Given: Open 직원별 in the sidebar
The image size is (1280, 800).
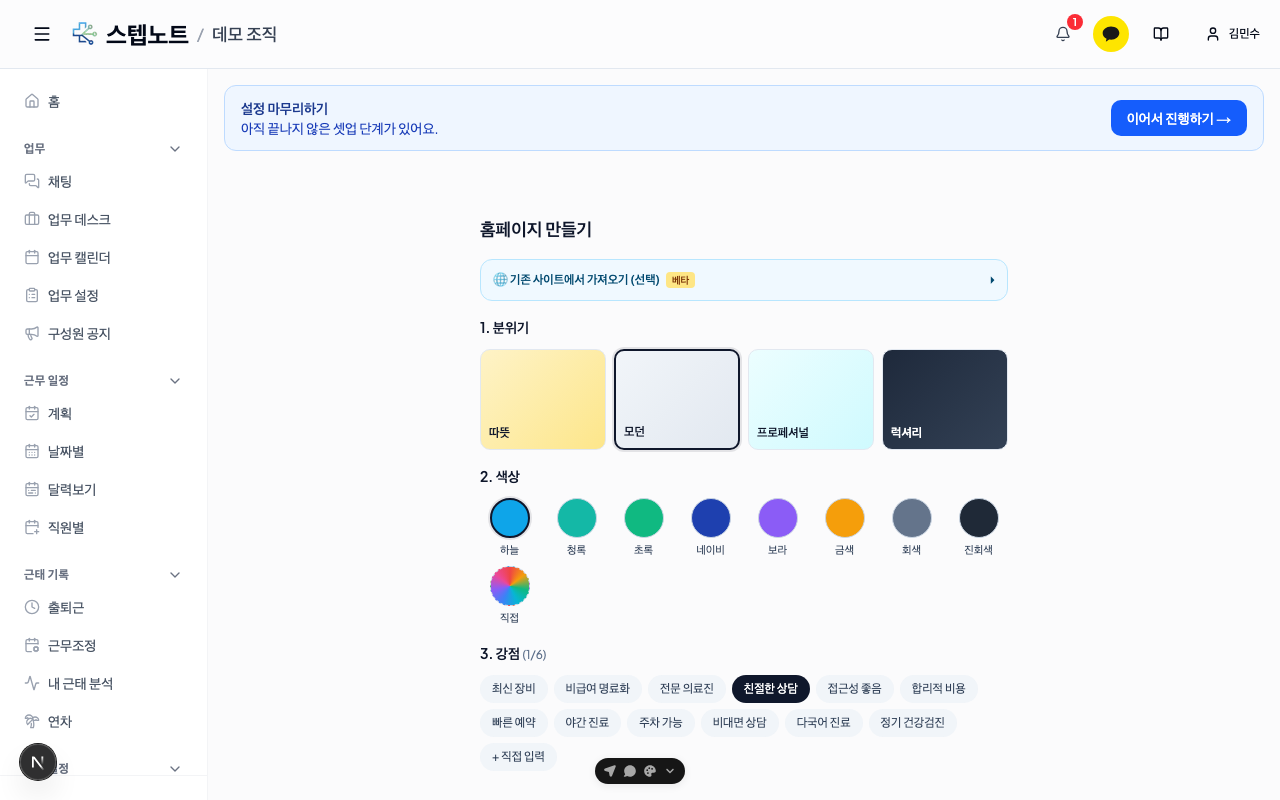Looking at the screenshot, I should pos(104,527).
